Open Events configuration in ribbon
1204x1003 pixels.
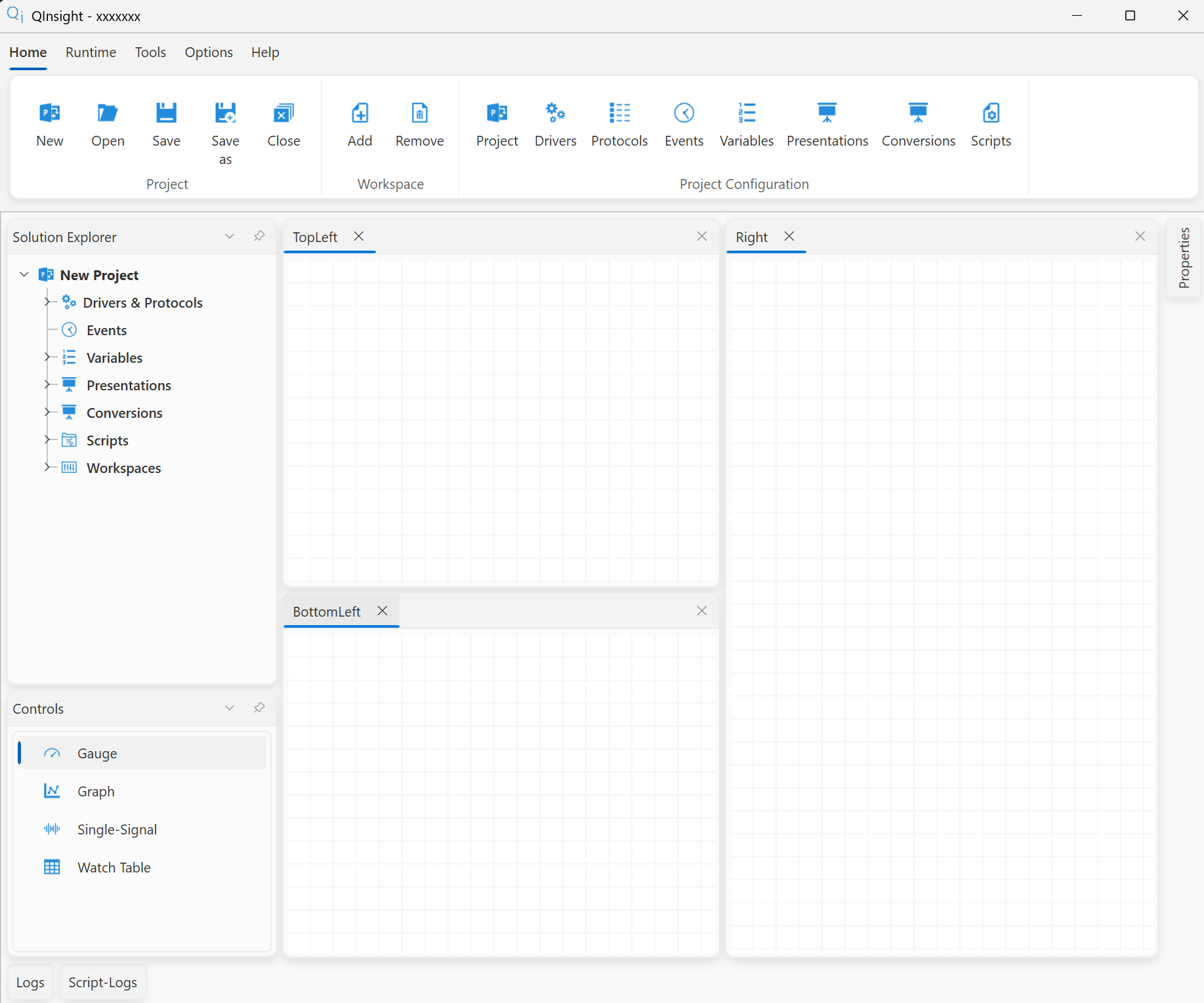(684, 125)
